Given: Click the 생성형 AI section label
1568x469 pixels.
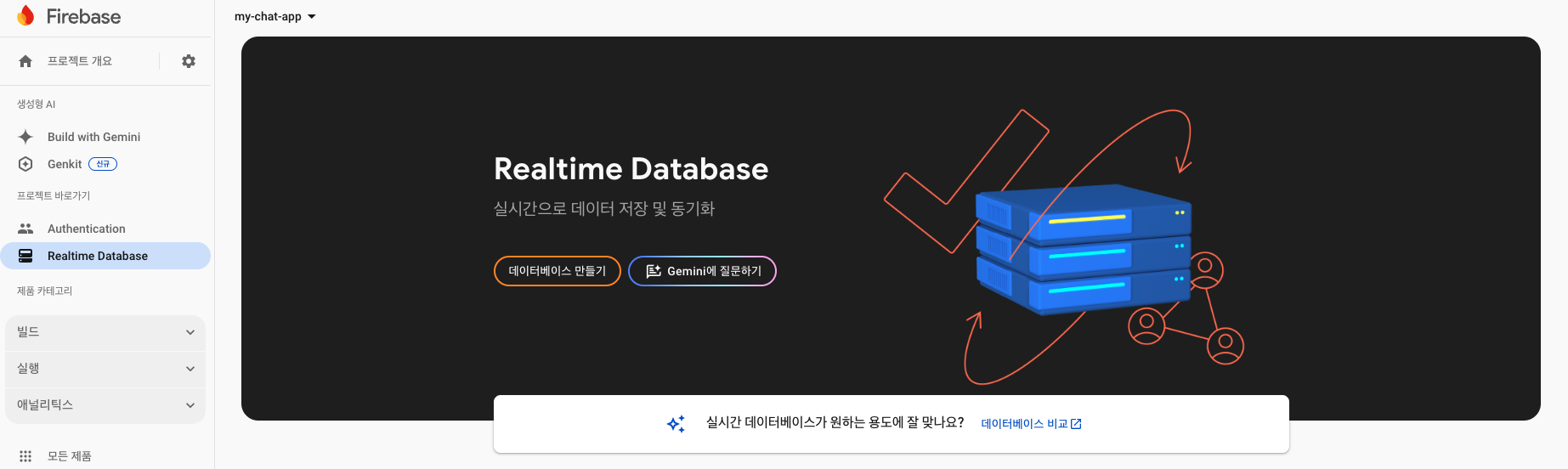Looking at the screenshot, I should (37, 105).
